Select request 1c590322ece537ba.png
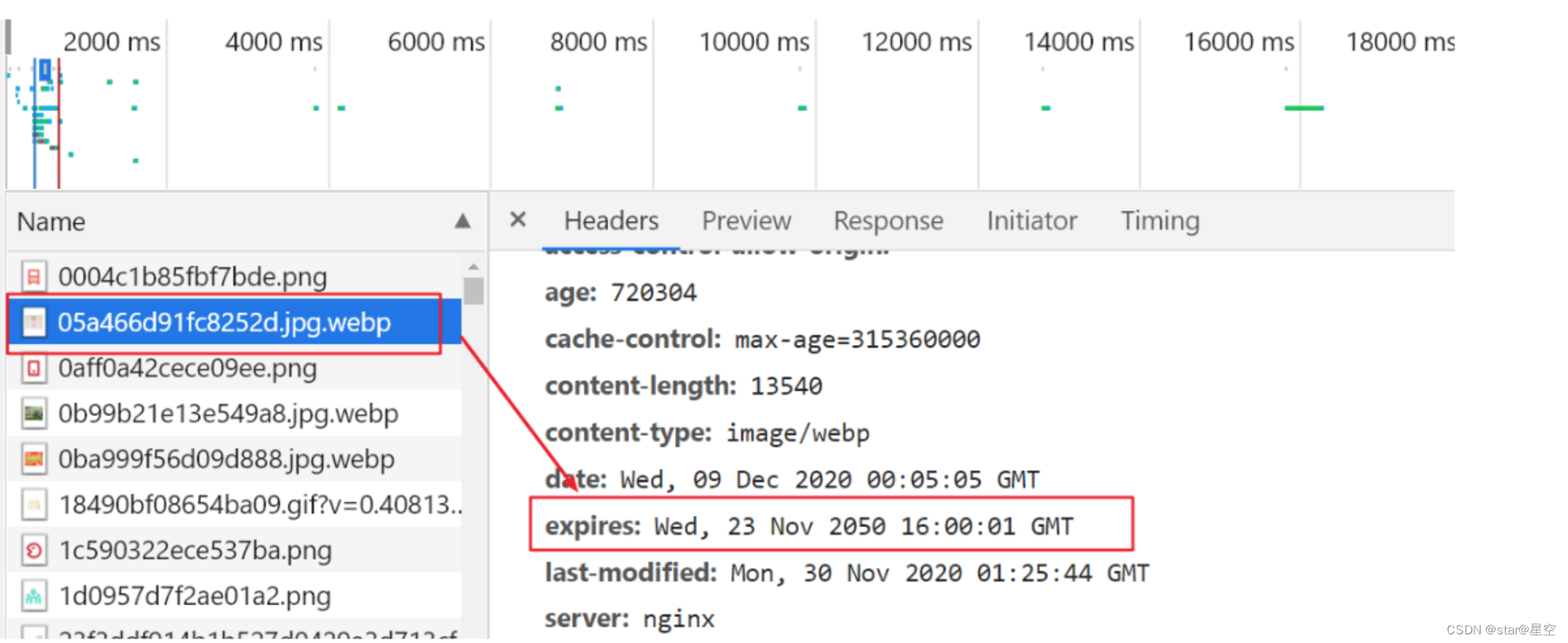 pyautogui.click(x=235, y=550)
